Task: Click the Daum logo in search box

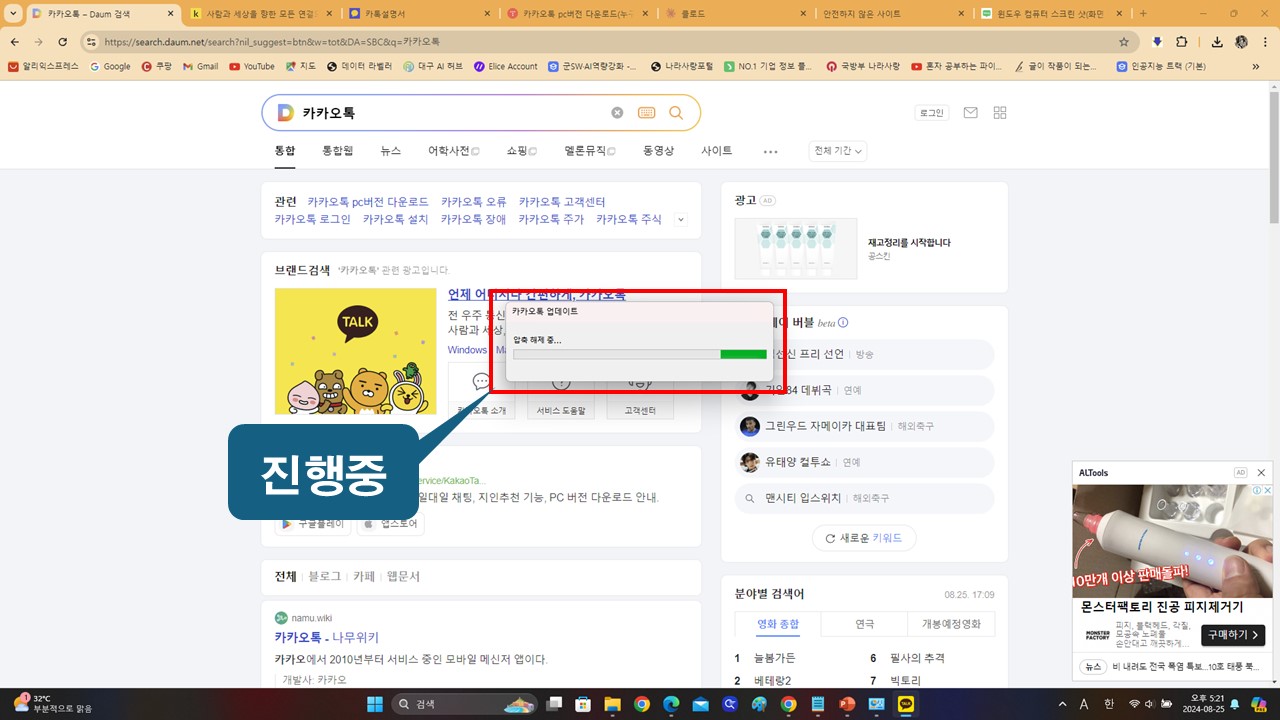Action: pos(285,113)
